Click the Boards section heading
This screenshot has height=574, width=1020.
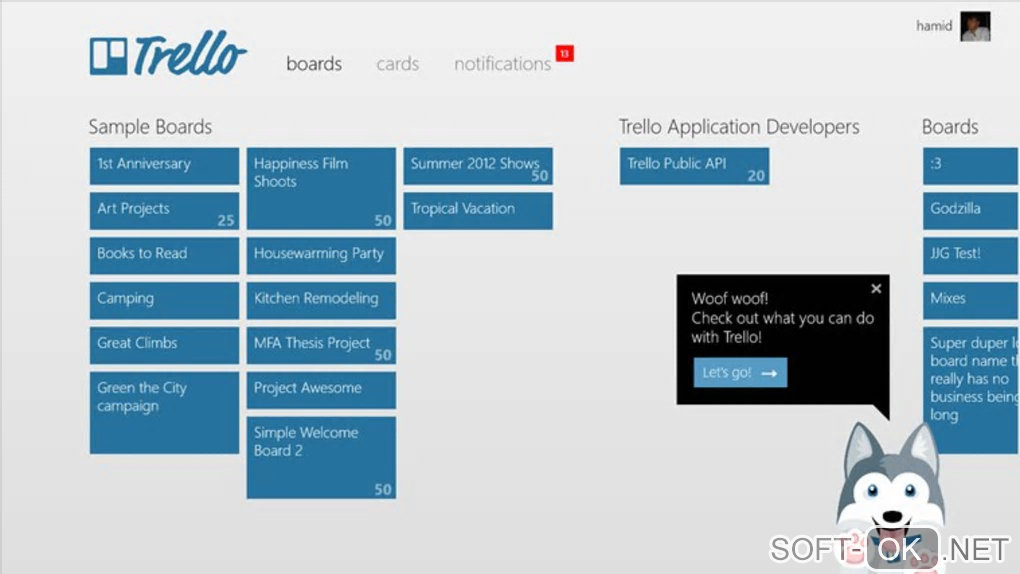pyautogui.click(x=950, y=126)
